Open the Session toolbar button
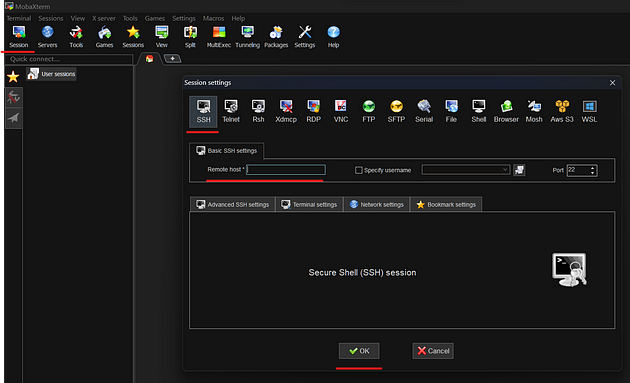 (x=18, y=37)
